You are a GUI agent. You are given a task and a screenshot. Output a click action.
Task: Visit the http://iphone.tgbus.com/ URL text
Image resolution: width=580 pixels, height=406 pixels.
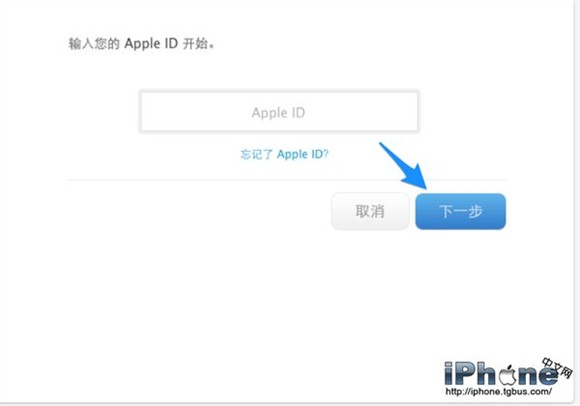coord(499,392)
